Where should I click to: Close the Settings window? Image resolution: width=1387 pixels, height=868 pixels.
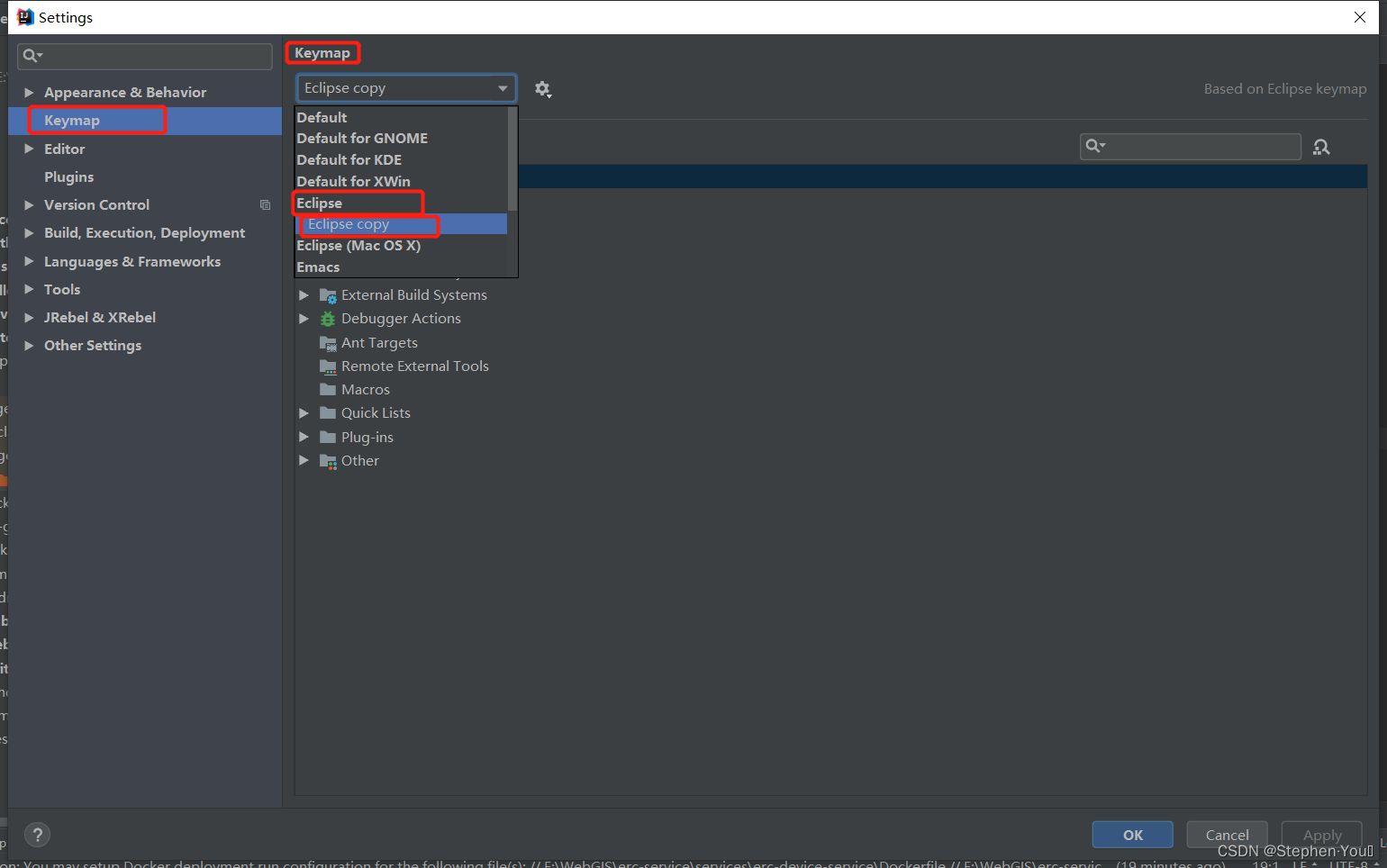pyautogui.click(x=1360, y=17)
